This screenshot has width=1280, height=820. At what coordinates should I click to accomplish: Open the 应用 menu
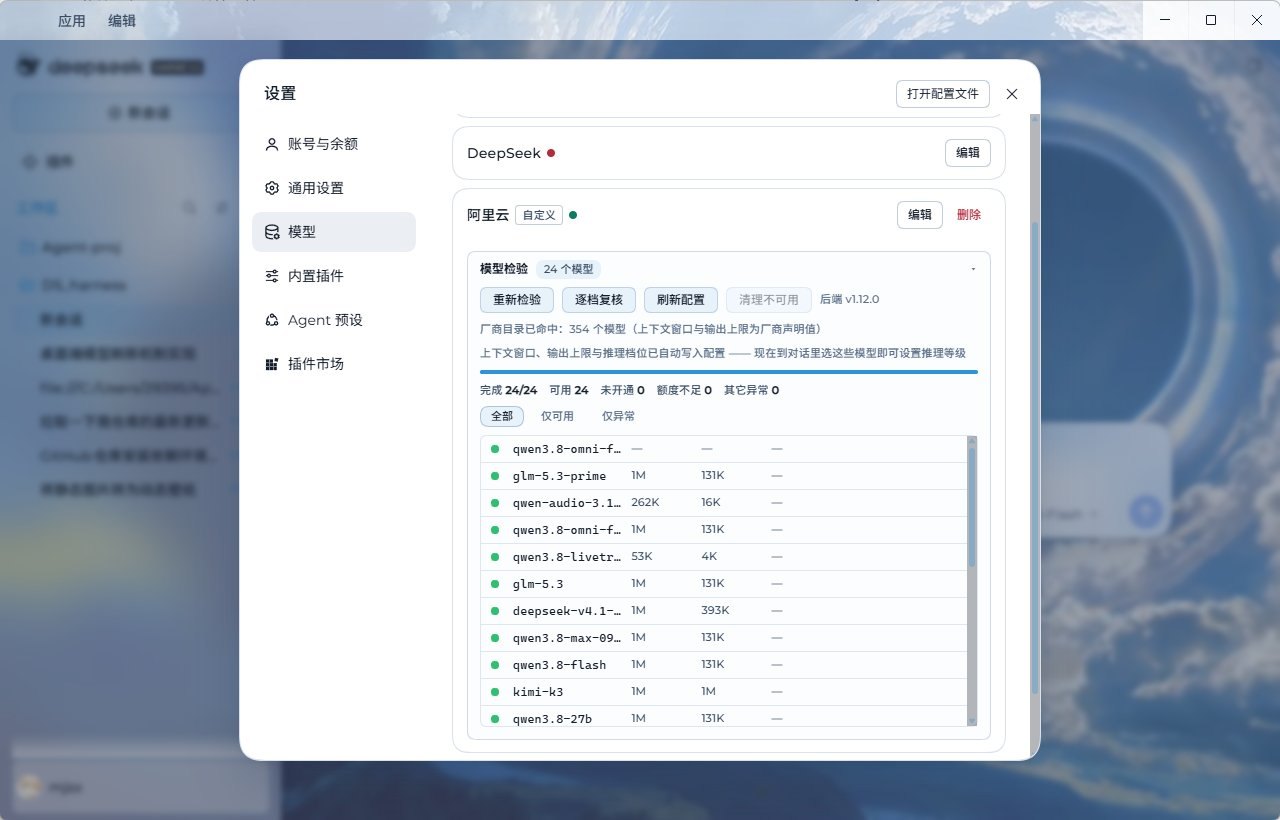[72, 20]
